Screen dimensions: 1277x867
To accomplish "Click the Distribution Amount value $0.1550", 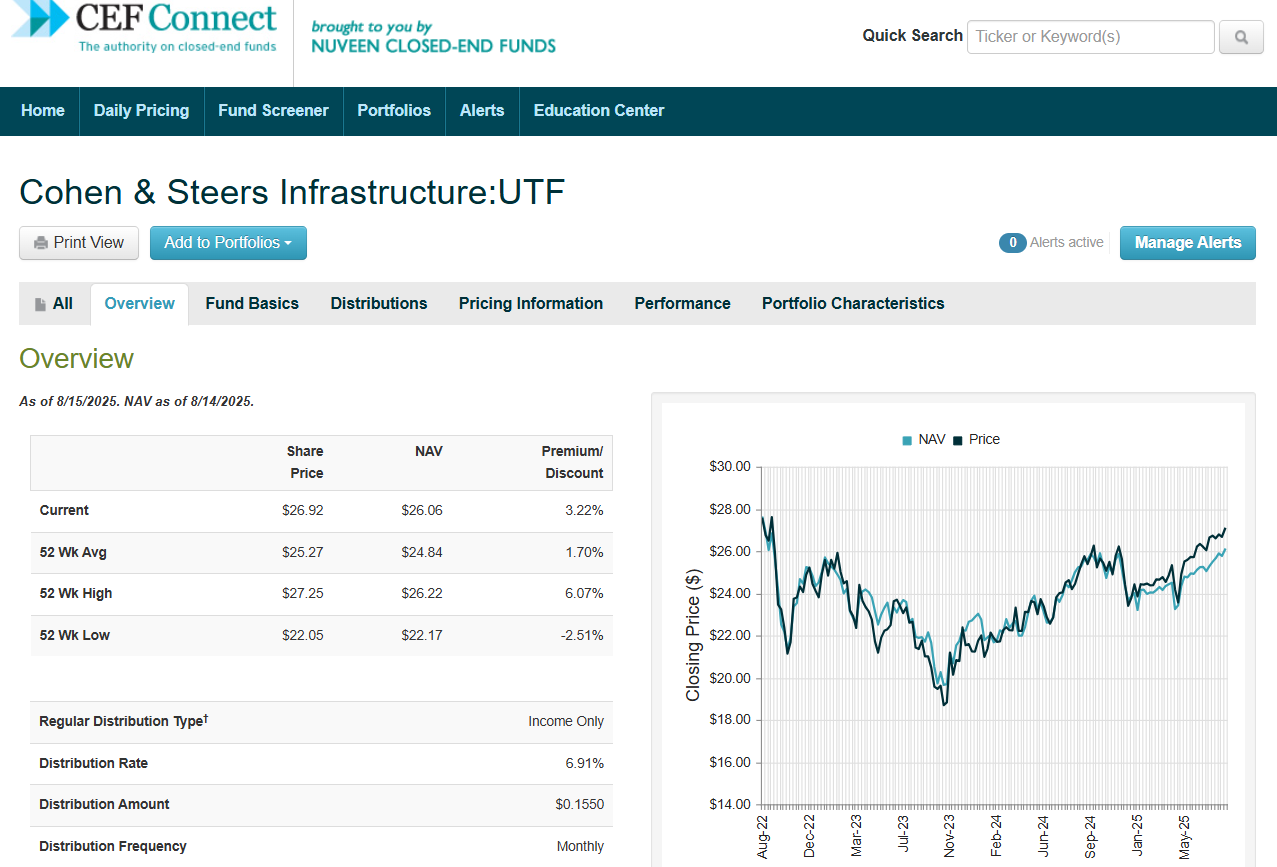I will tap(580, 805).
